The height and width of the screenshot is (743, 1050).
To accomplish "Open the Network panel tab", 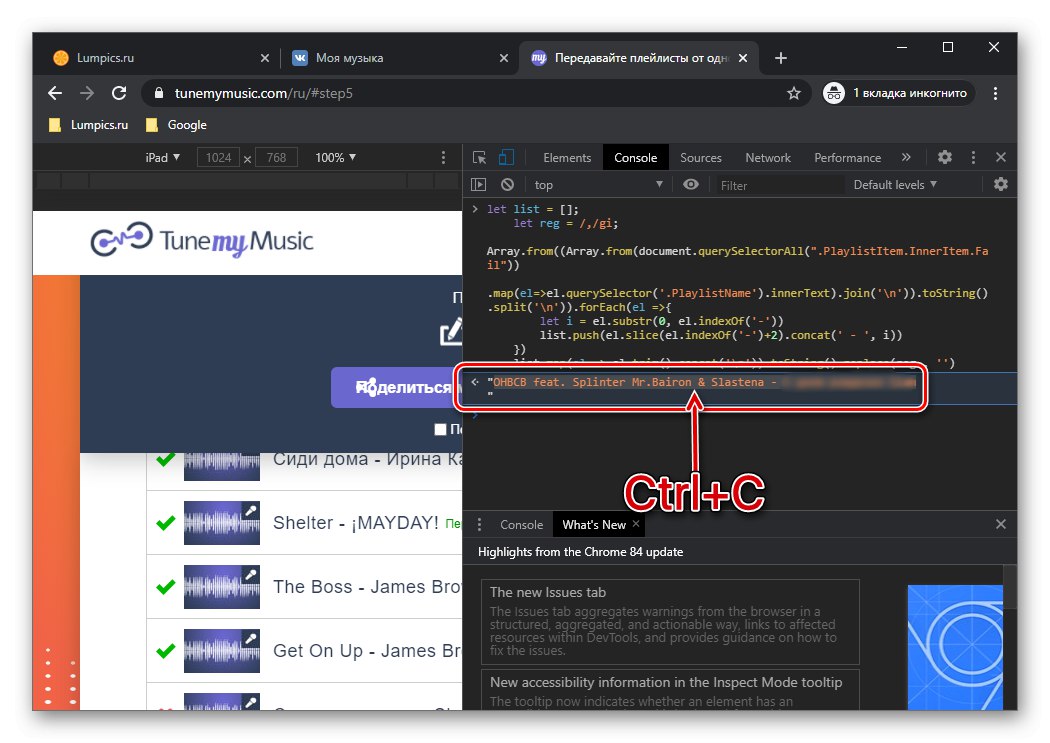I will coord(767,157).
